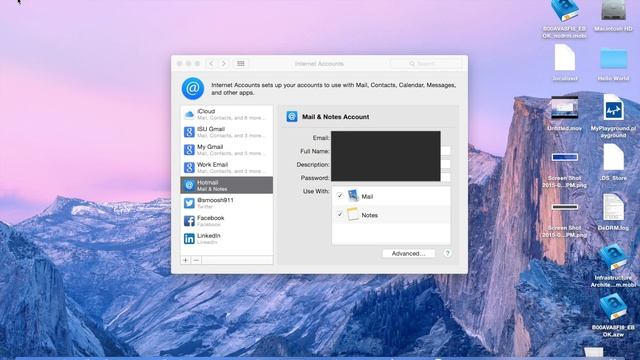Select the B00AVA5FI8_EBOK.azw book file
This screenshot has width=640, height=360.
(613, 315)
